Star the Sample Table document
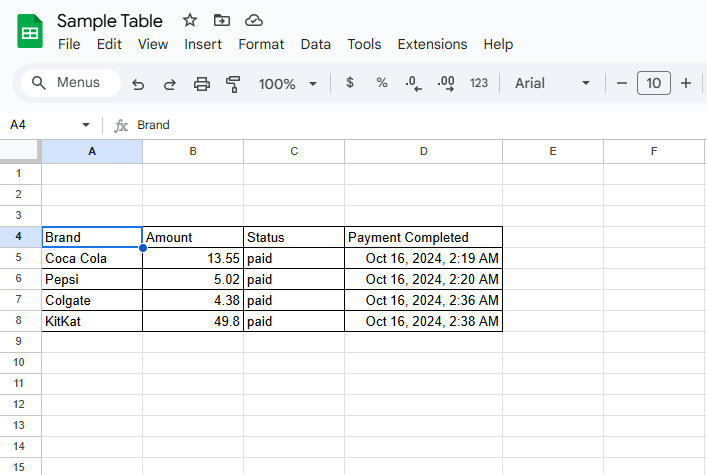The height and width of the screenshot is (475, 707). (x=190, y=20)
